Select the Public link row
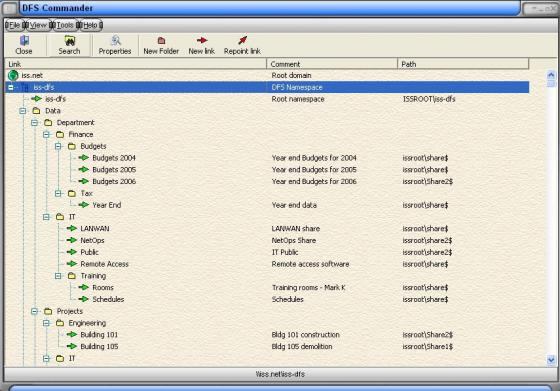560x391 pixels. click(x=89, y=252)
